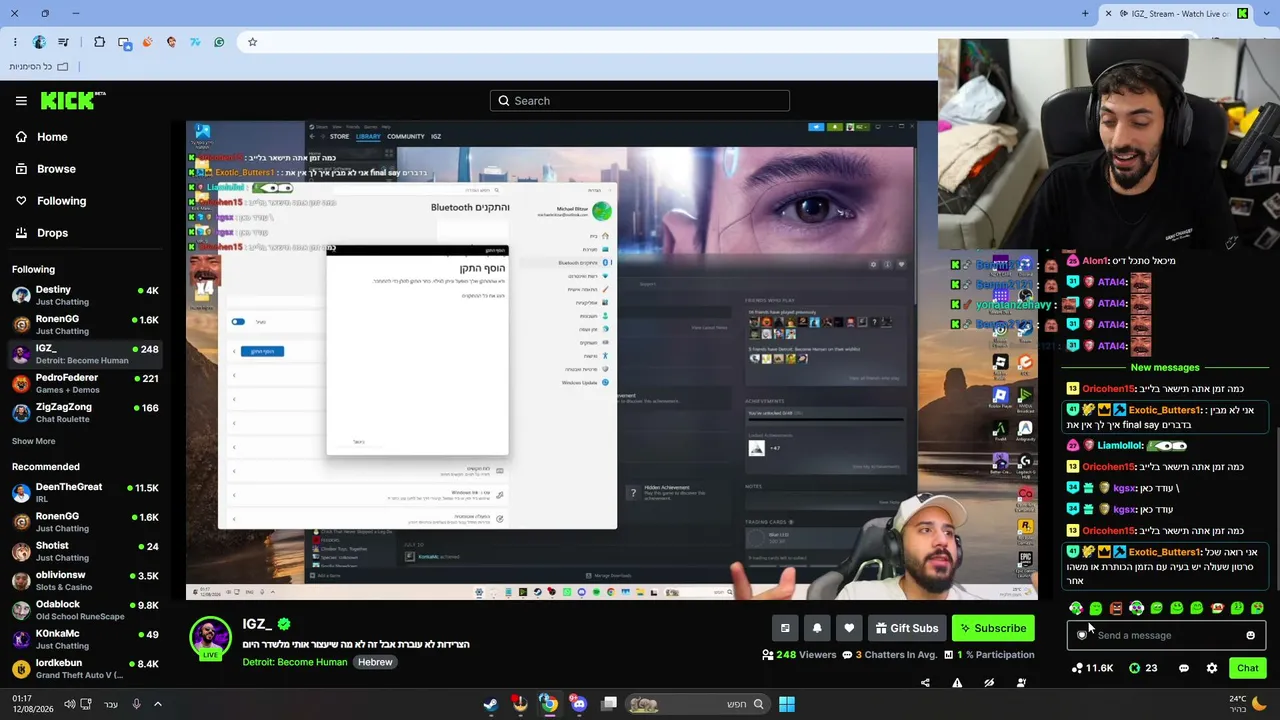Open K0nkaMc recommended channel
The width and height of the screenshot is (1280, 720).
[85, 639]
